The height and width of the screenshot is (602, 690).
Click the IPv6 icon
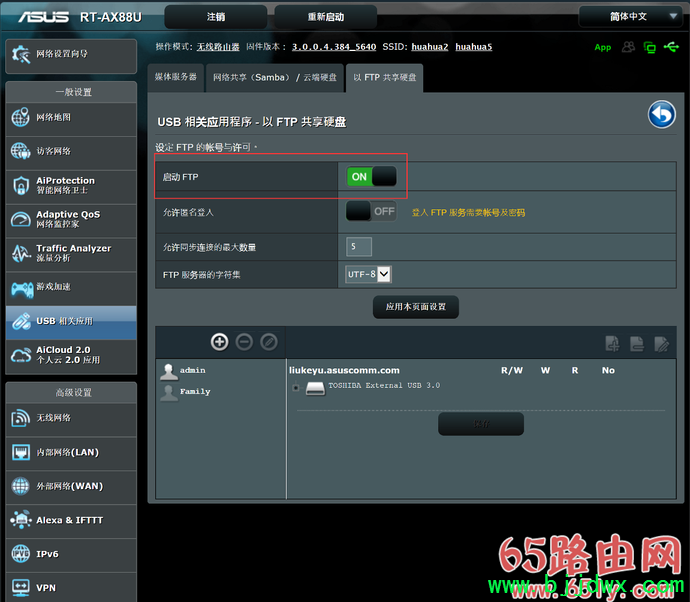click(21, 554)
